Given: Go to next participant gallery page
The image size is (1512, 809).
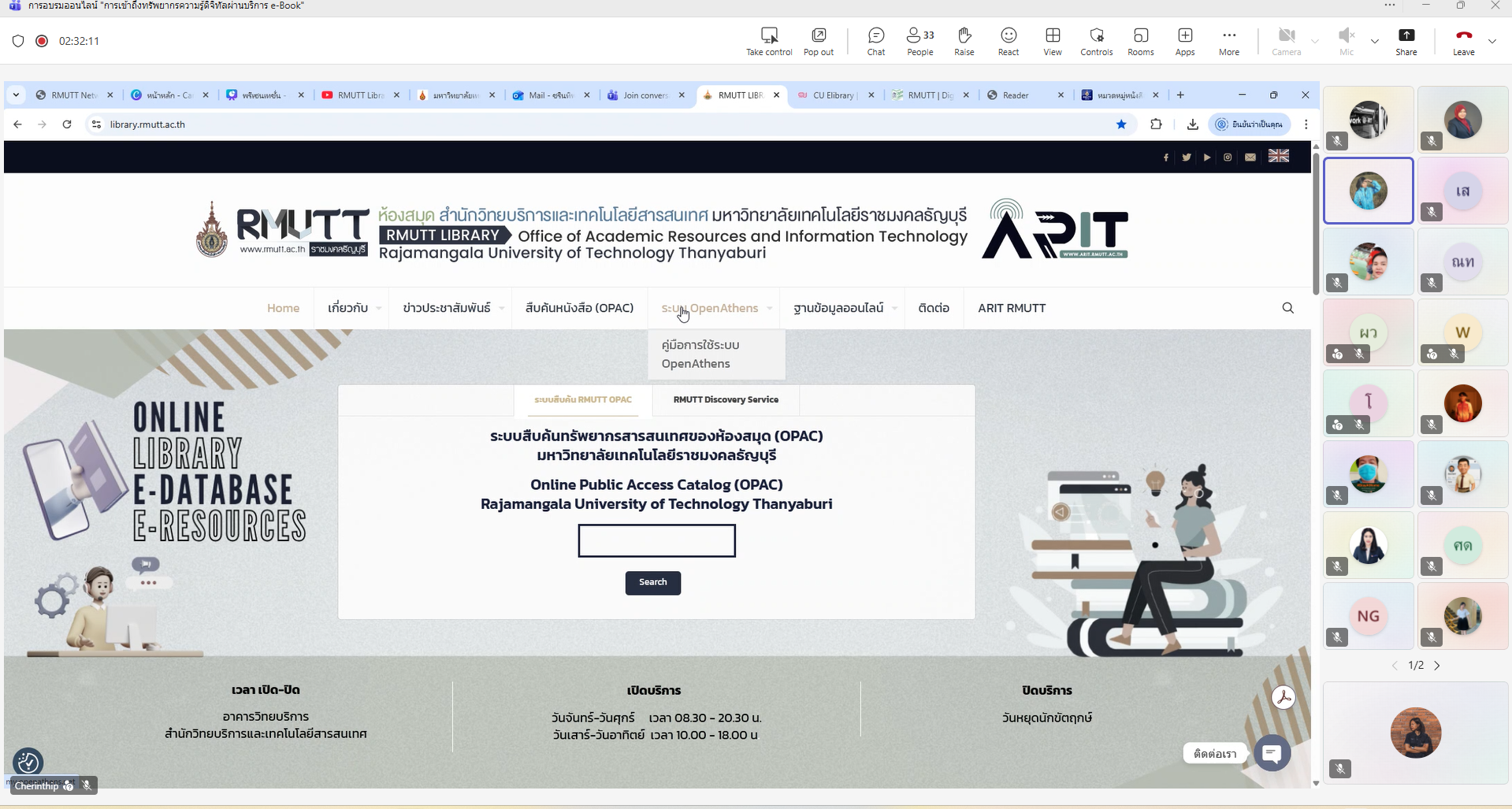Looking at the screenshot, I should [1436, 666].
